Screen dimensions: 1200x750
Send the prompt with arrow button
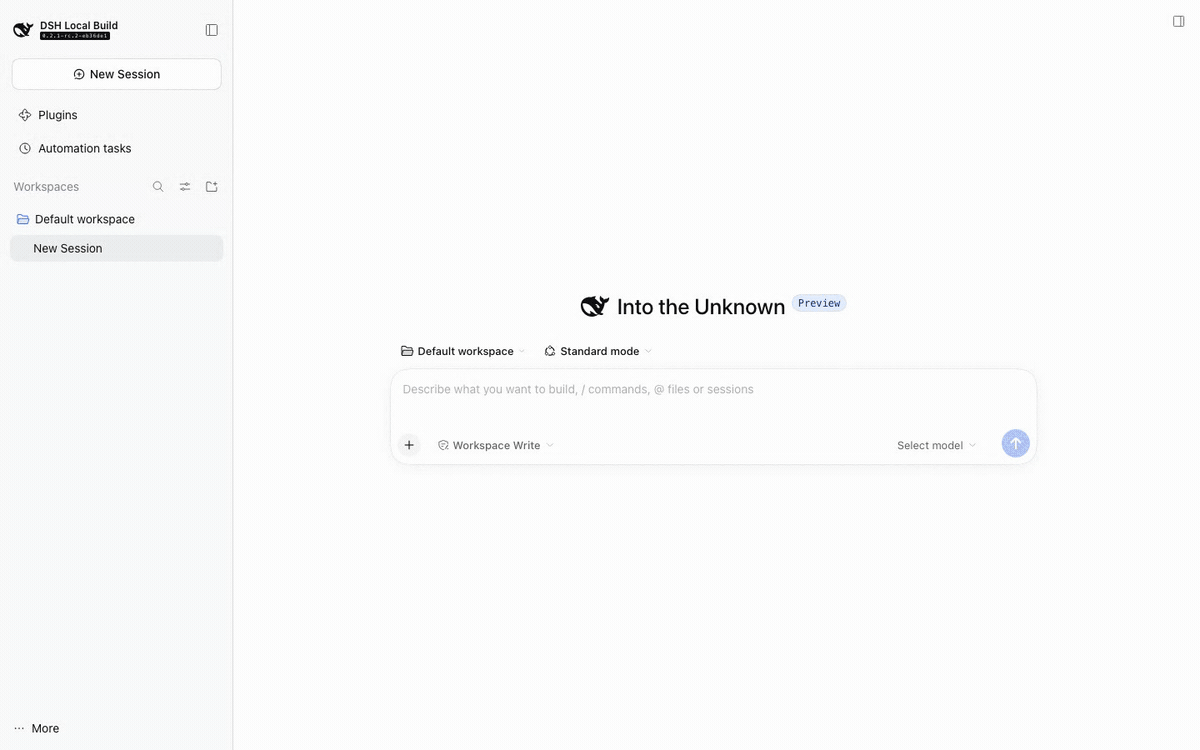click(1016, 444)
